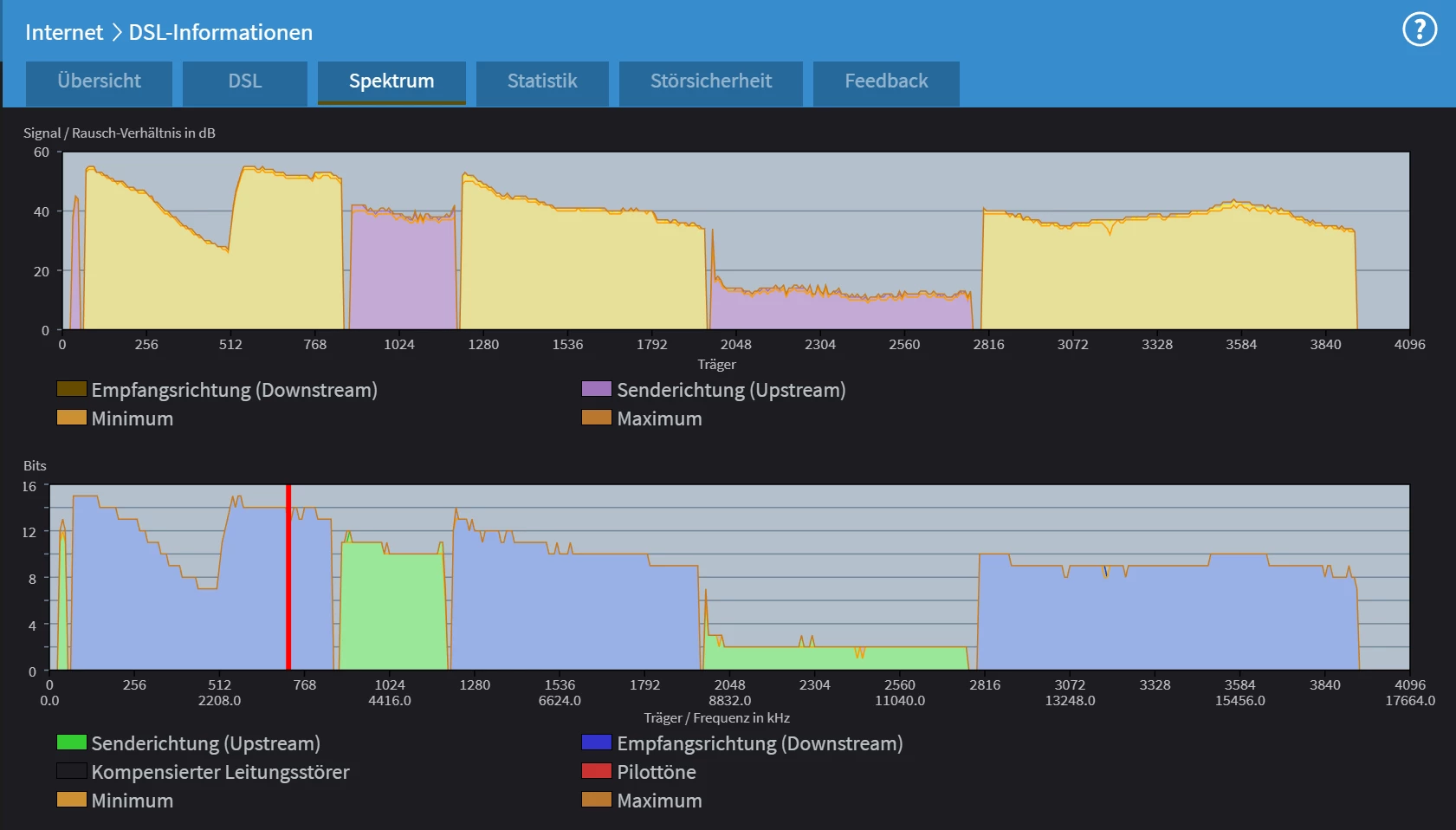Open the Störsicherheit tab
This screenshot has width=1456, height=830.
pyautogui.click(x=711, y=83)
